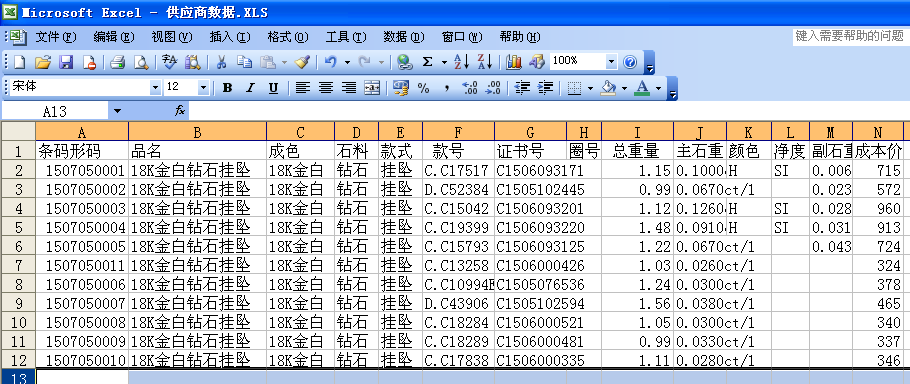Open the 视图 menu
Screen dimensions: 910x384
[172, 37]
